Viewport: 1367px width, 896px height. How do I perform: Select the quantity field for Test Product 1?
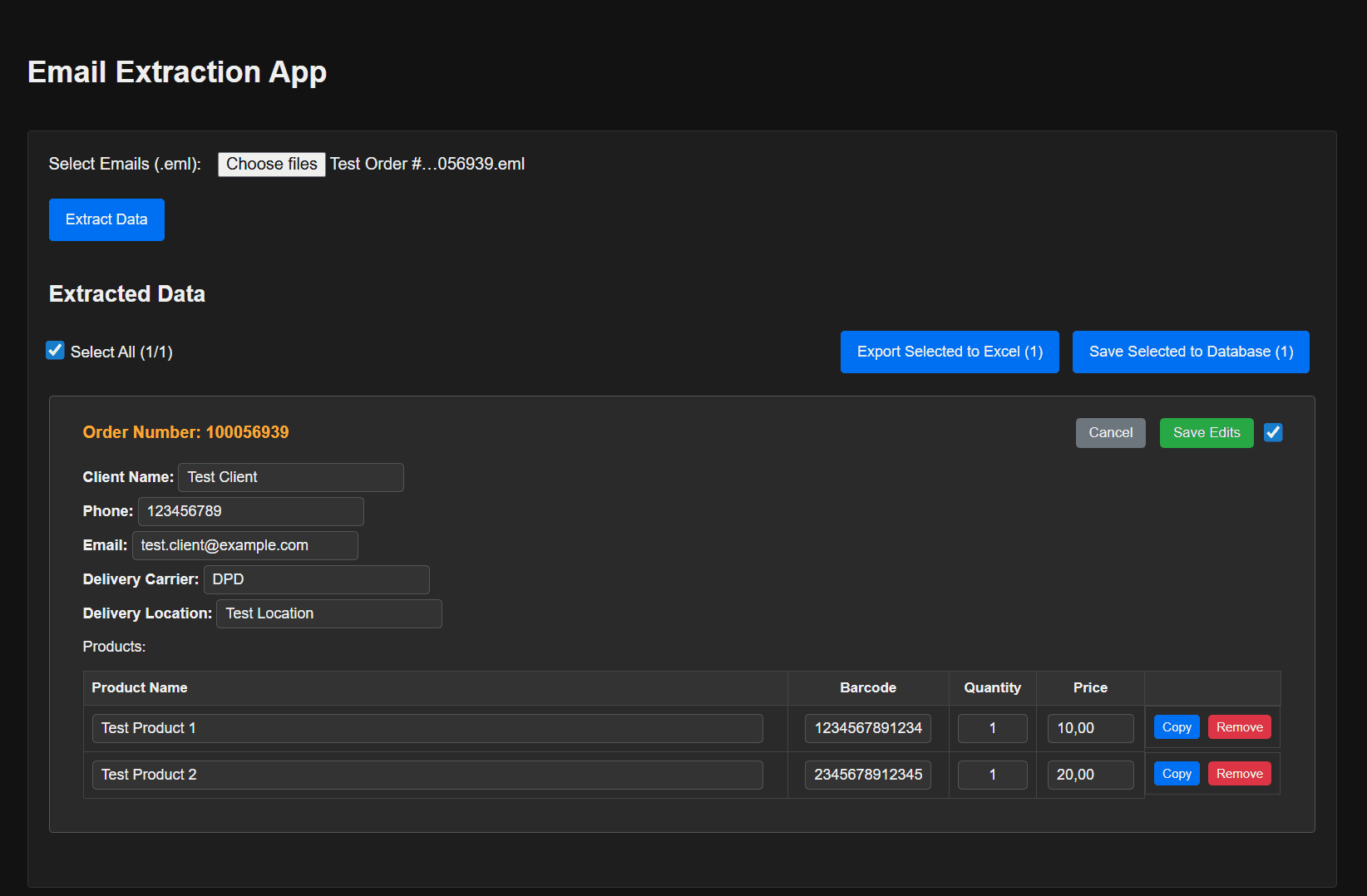pos(992,728)
